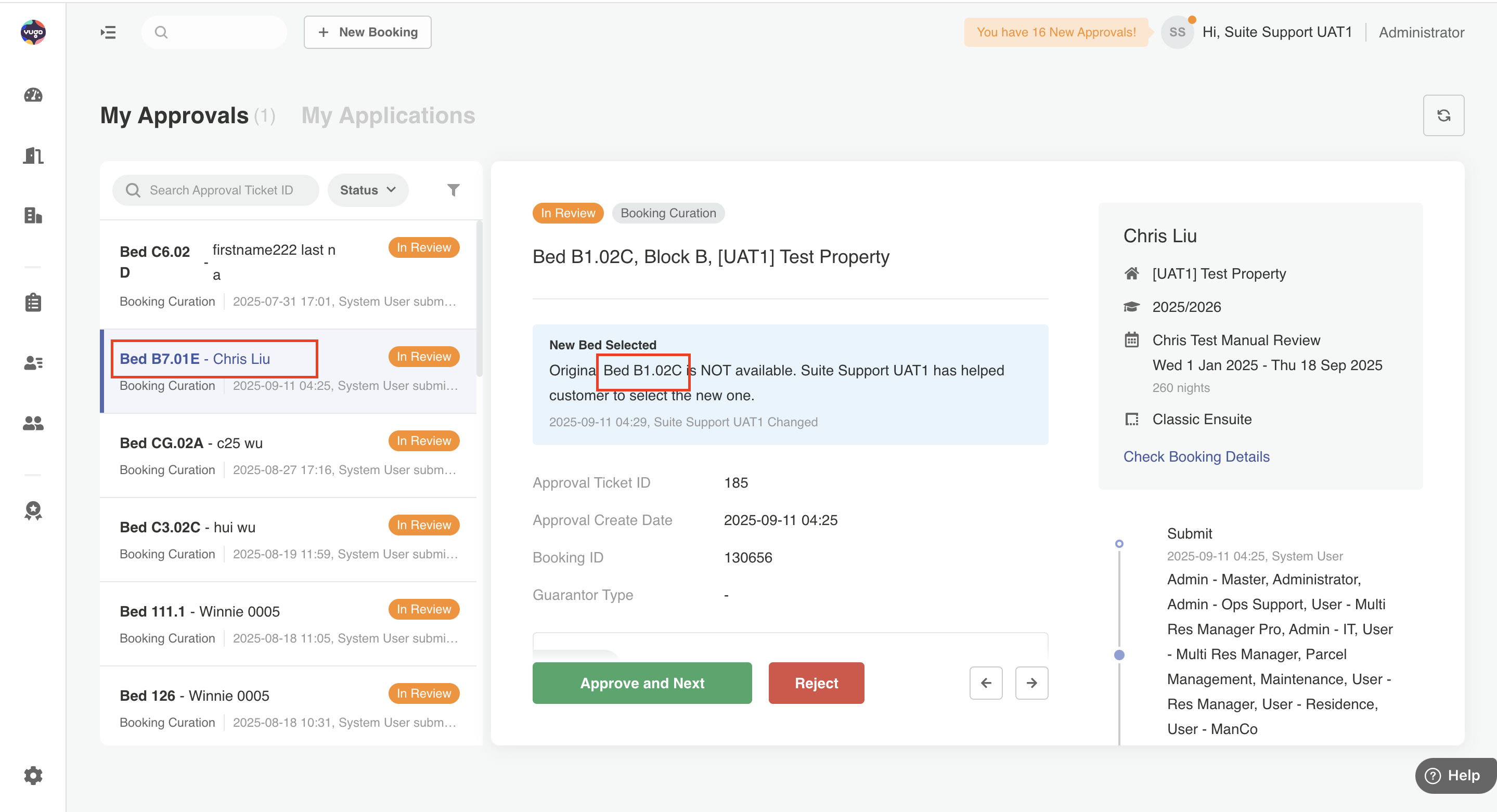
Task: Click the clipboard icon in sidebar
Action: [33, 302]
